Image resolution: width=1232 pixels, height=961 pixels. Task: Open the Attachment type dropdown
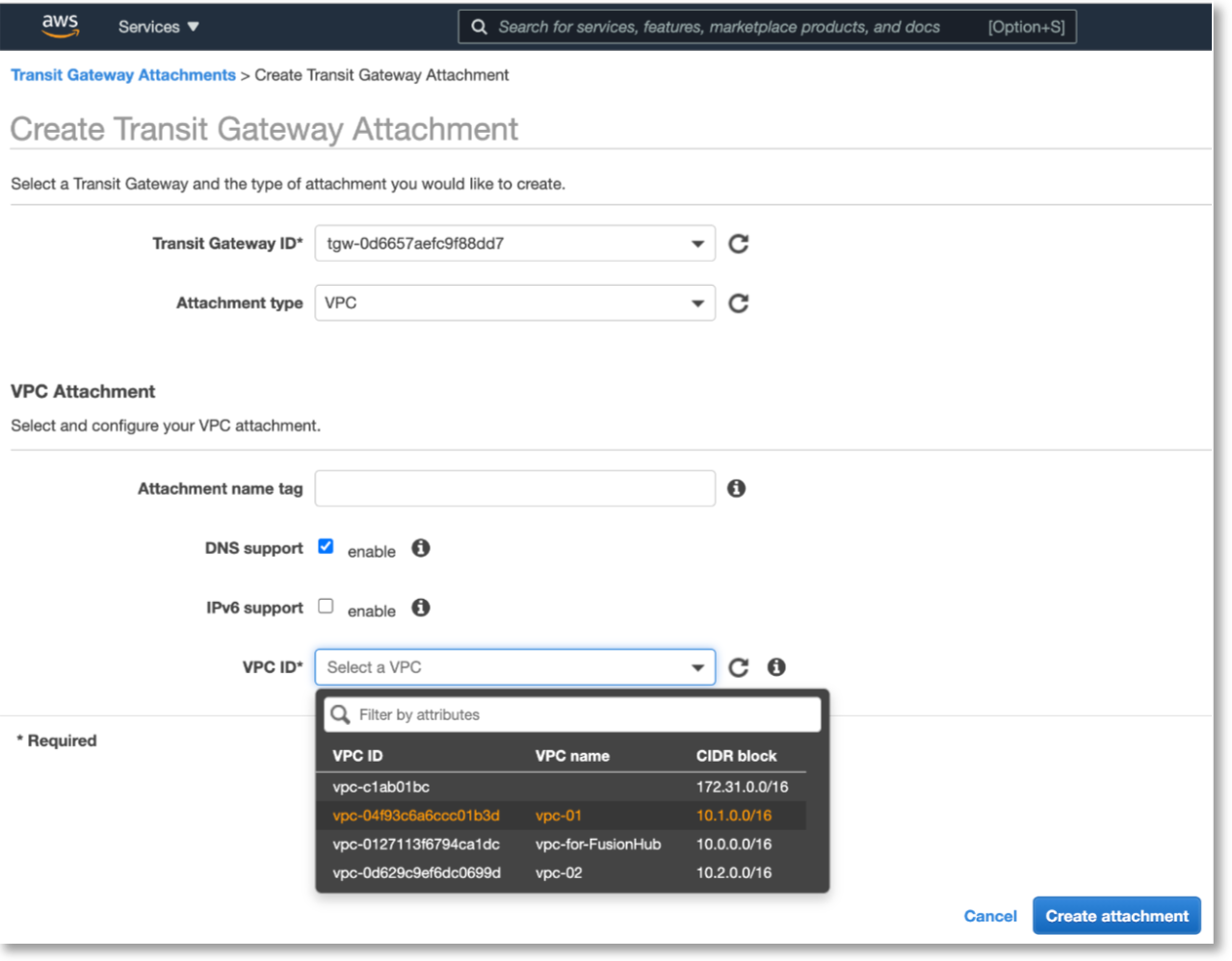tap(514, 303)
